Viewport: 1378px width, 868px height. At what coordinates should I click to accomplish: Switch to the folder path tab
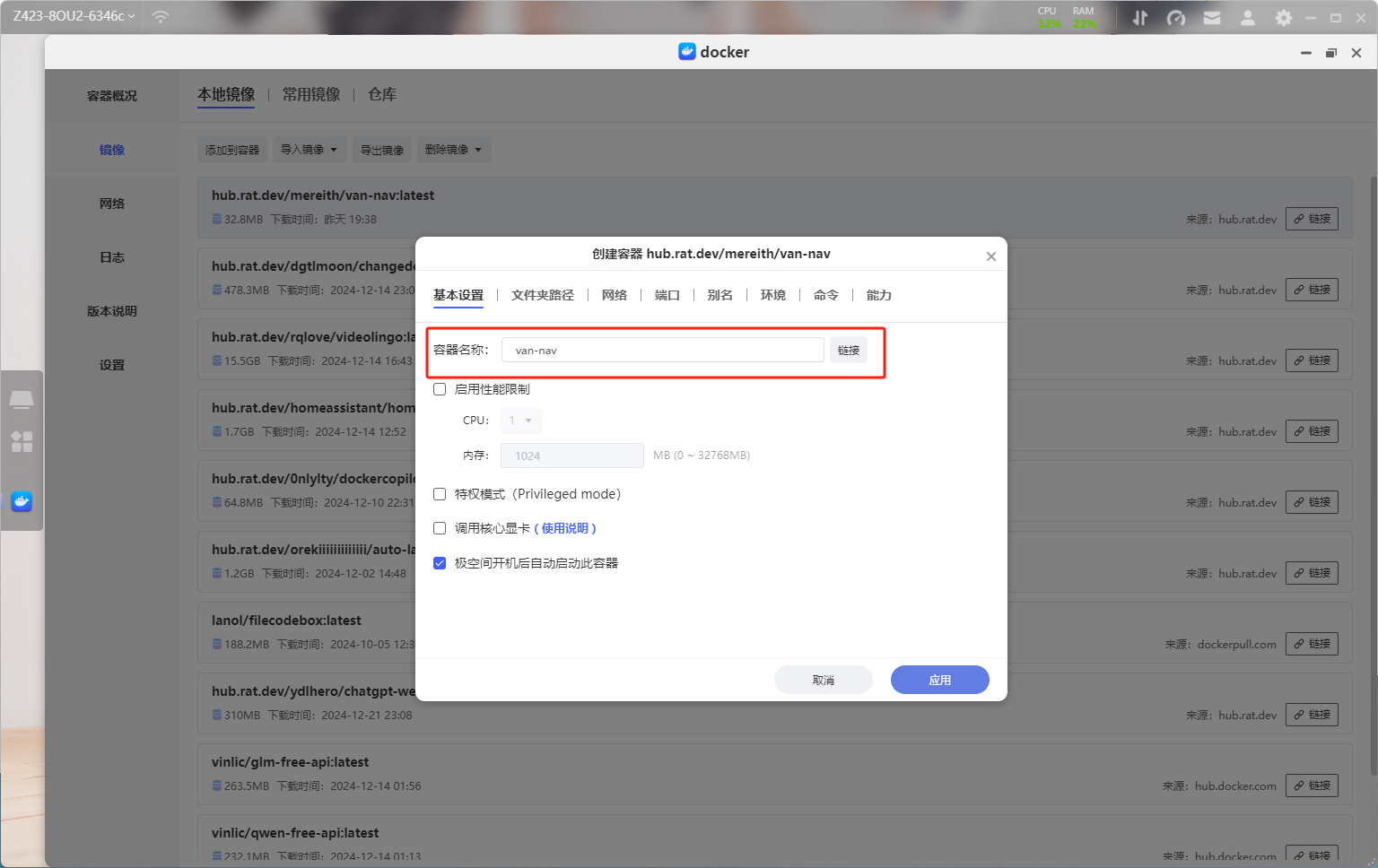543,295
